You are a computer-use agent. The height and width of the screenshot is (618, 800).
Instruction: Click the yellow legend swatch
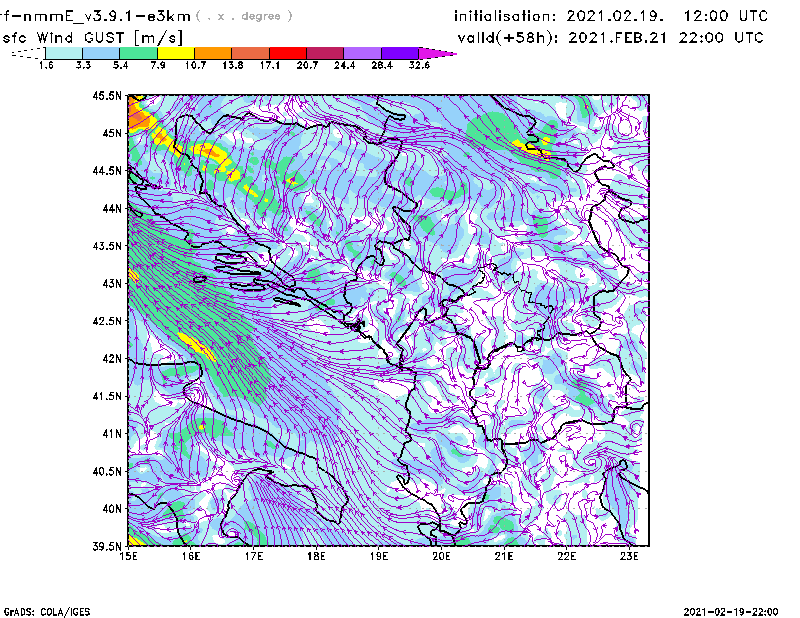[176, 53]
